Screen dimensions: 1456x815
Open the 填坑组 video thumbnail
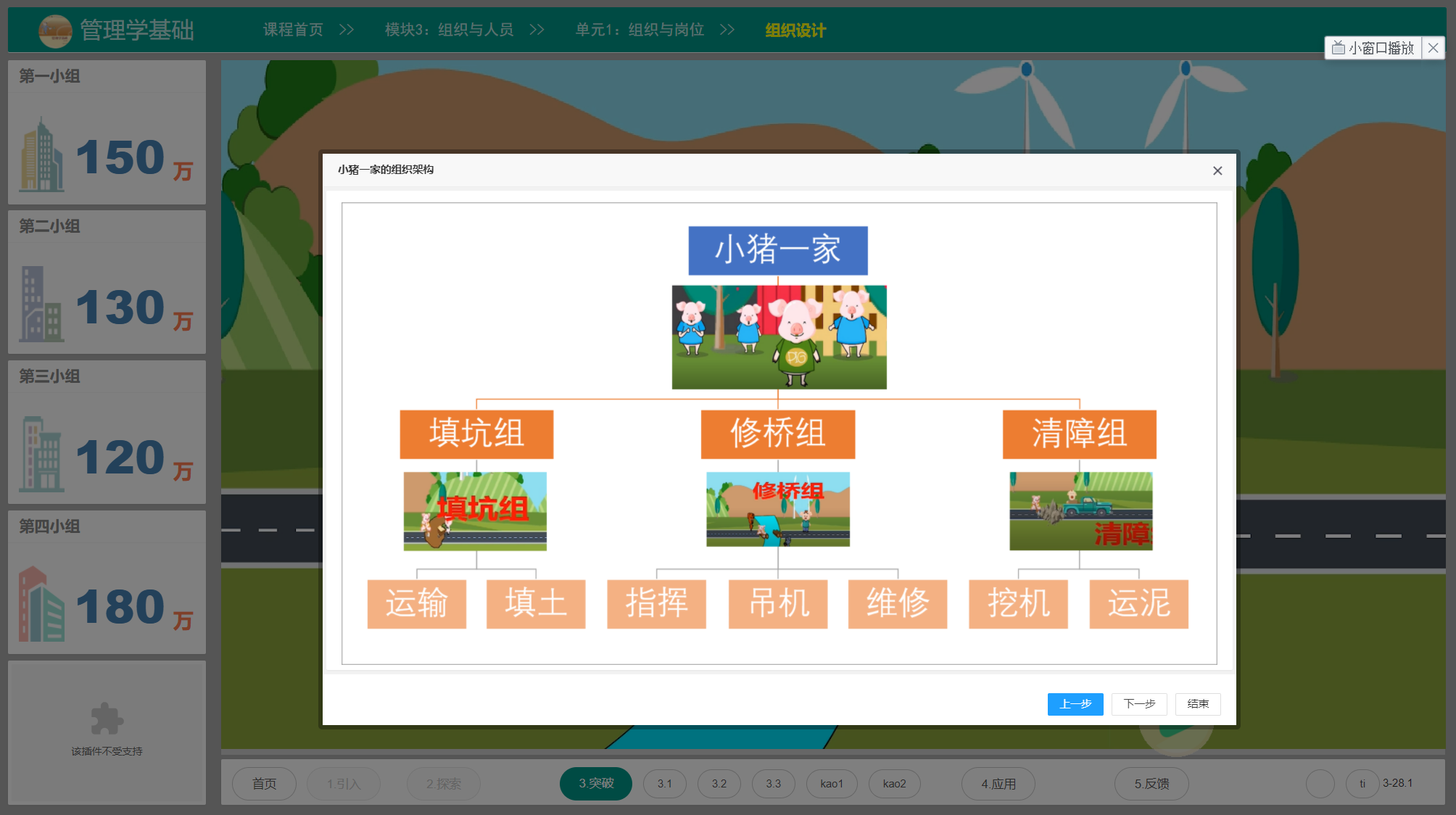click(475, 511)
